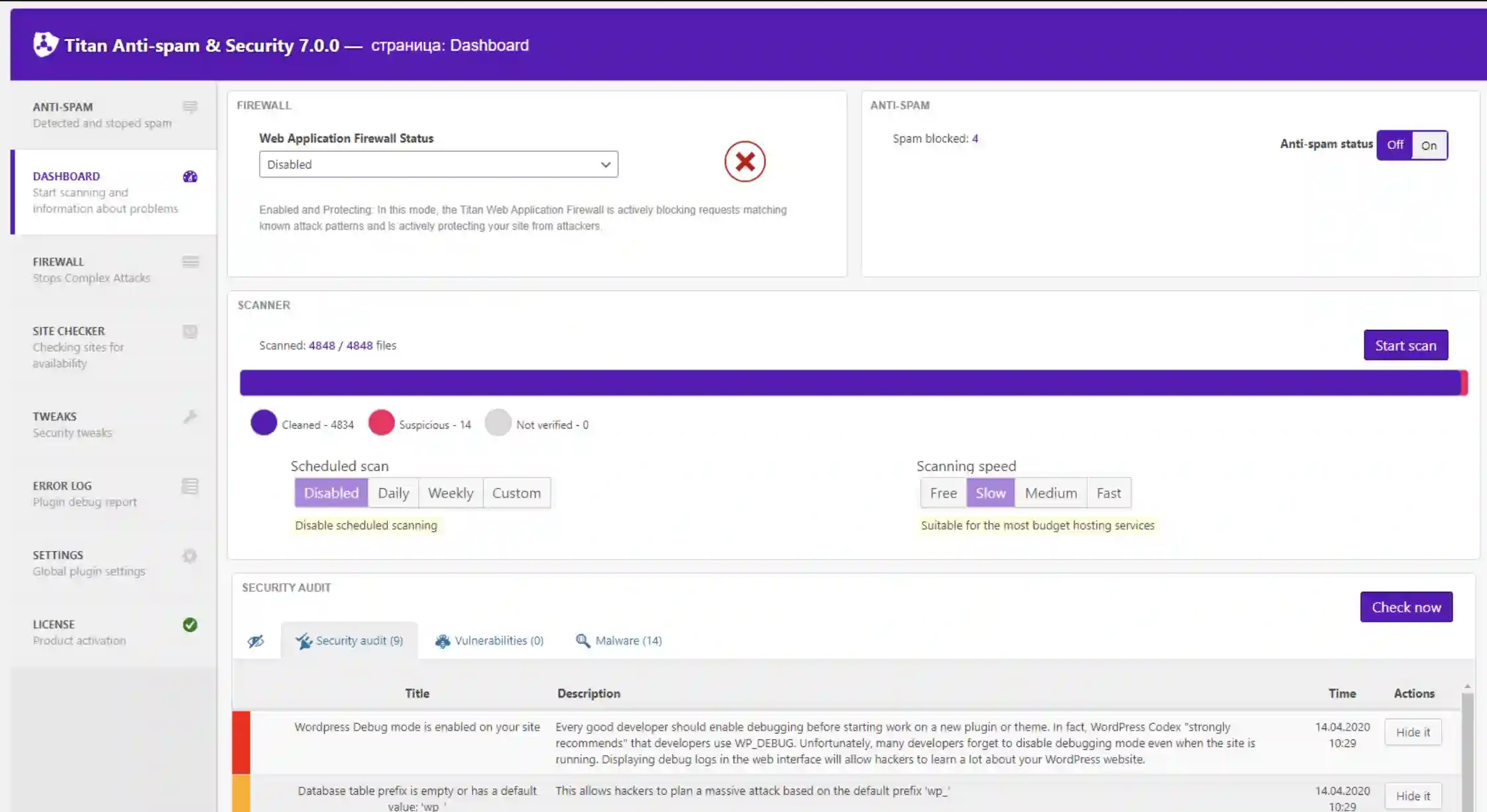Select the Dashboard sidebar item
1487x812 pixels.
pos(114,192)
